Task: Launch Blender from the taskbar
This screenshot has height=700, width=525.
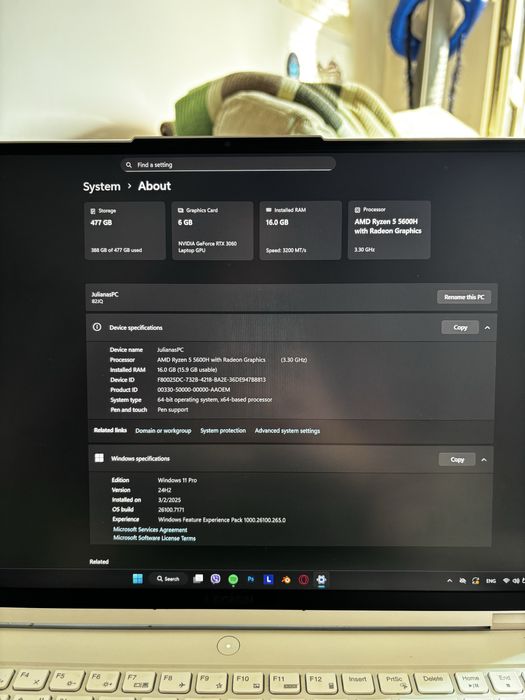Action: click(x=286, y=579)
